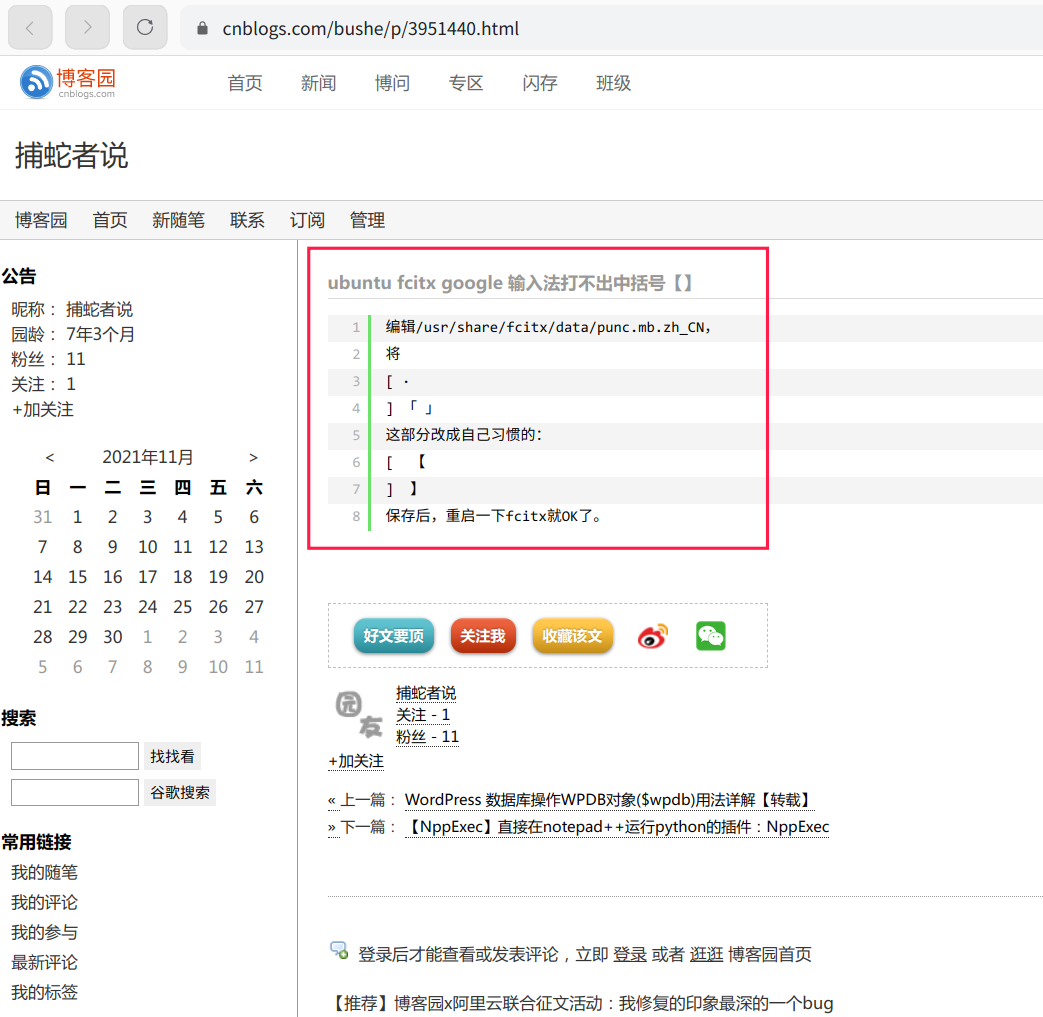Image resolution: width=1043 pixels, height=1017 pixels.
Task: Click the 好文要顶 button
Action: [394, 636]
